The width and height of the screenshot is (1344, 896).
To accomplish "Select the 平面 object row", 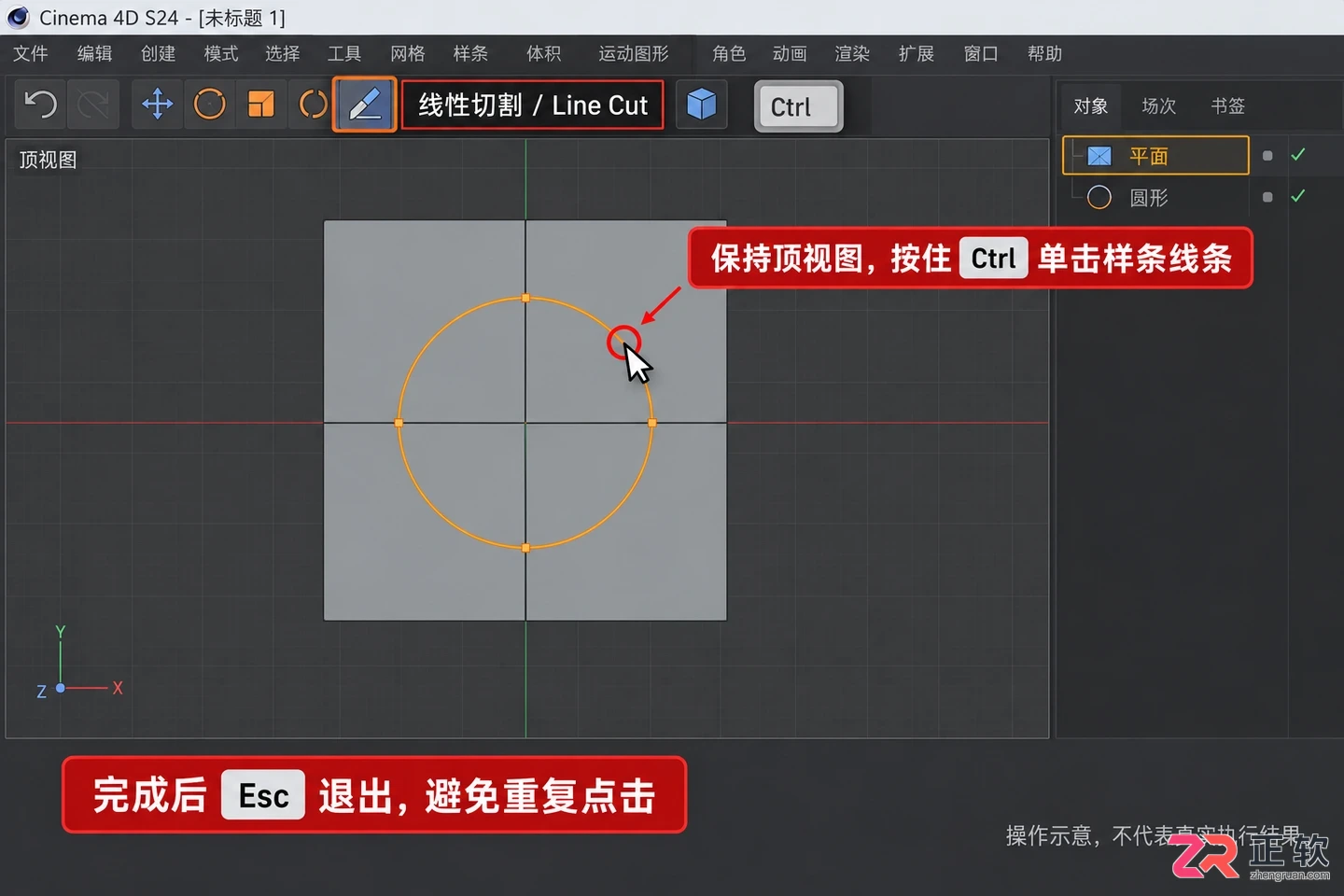I will tap(1155, 155).
